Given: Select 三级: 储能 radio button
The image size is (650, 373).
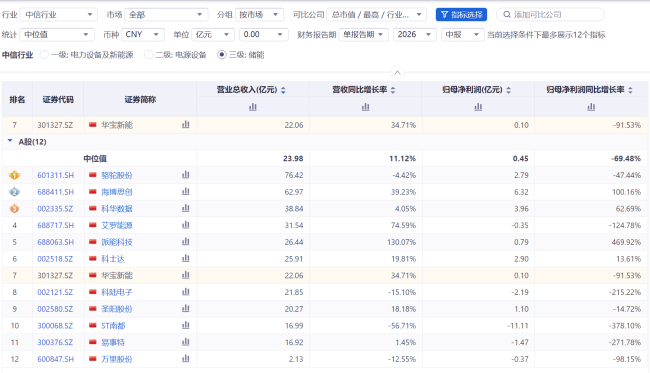Looking at the screenshot, I should click(222, 55).
